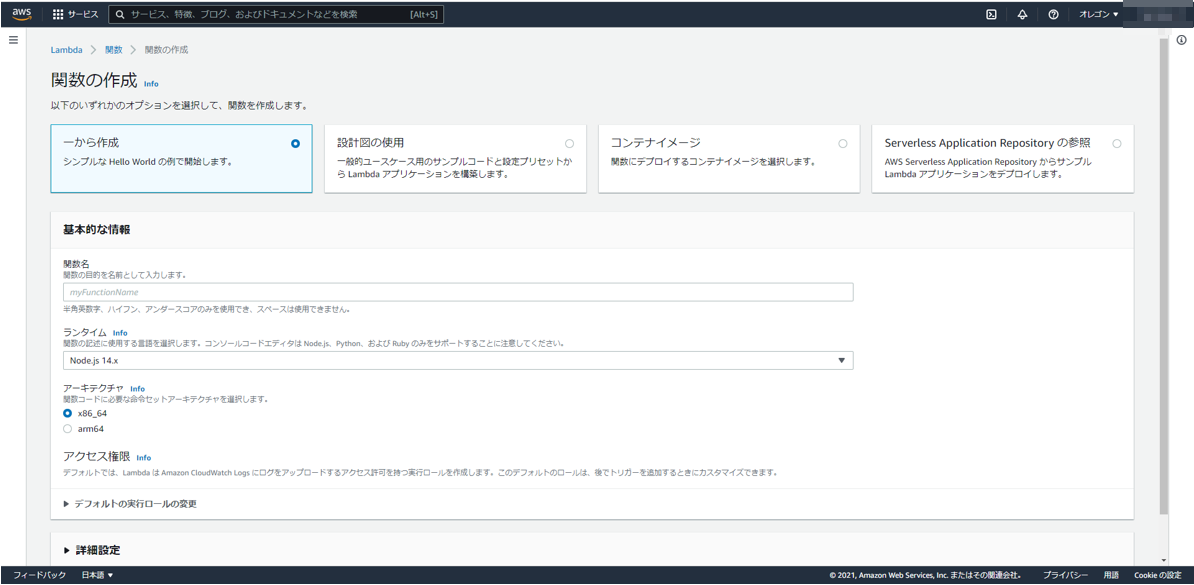Click the search magnifier icon in the search bar
The width and height of the screenshot is (1194, 585).
120,14
